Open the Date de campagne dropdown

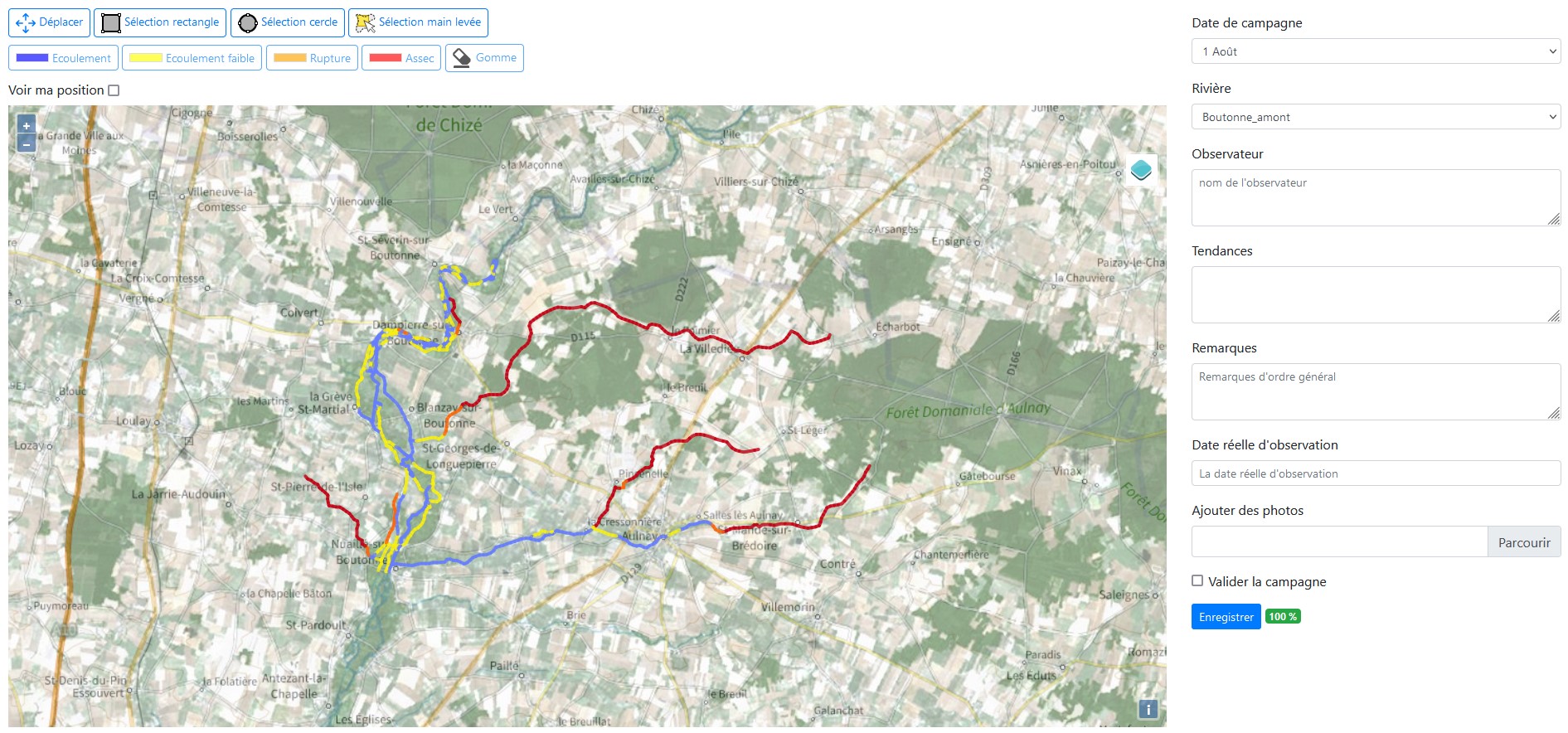[1376, 51]
